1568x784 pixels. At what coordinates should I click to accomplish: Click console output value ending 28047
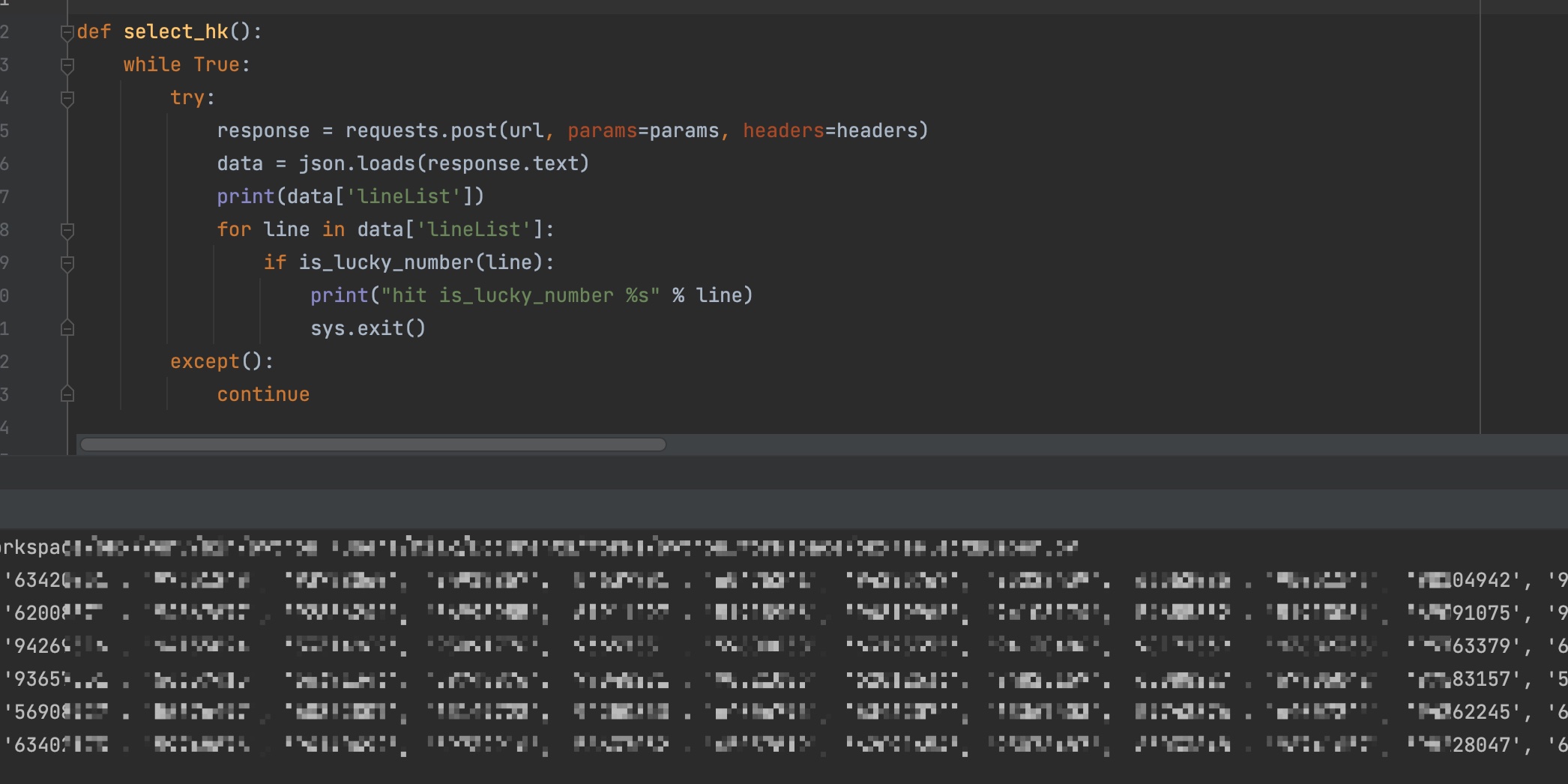[x=1465, y=745]
